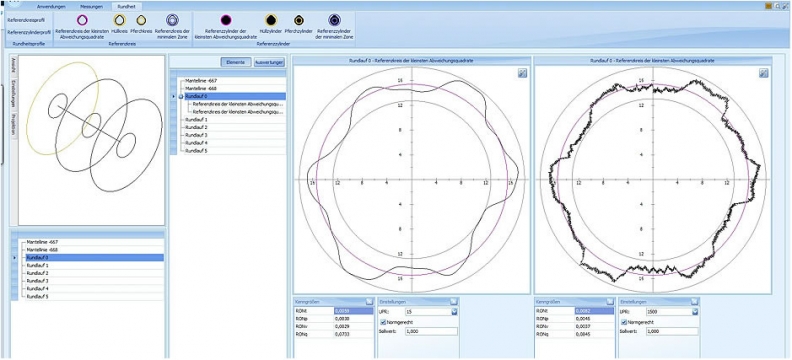Image resolution: width=792 pixels, height=360 pixels.
Task: Select the Pferchzylinder reference cylinder icon
Action: [299, 20]
